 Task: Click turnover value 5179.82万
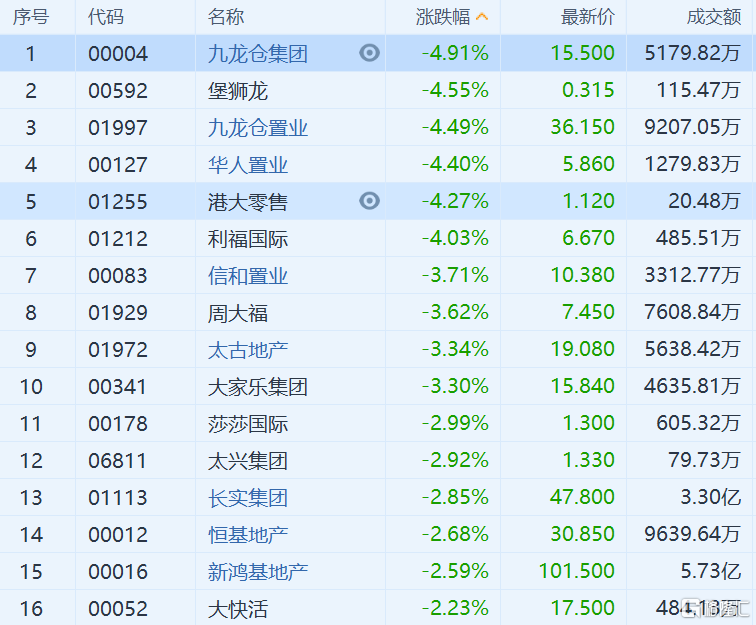[693, 53]
